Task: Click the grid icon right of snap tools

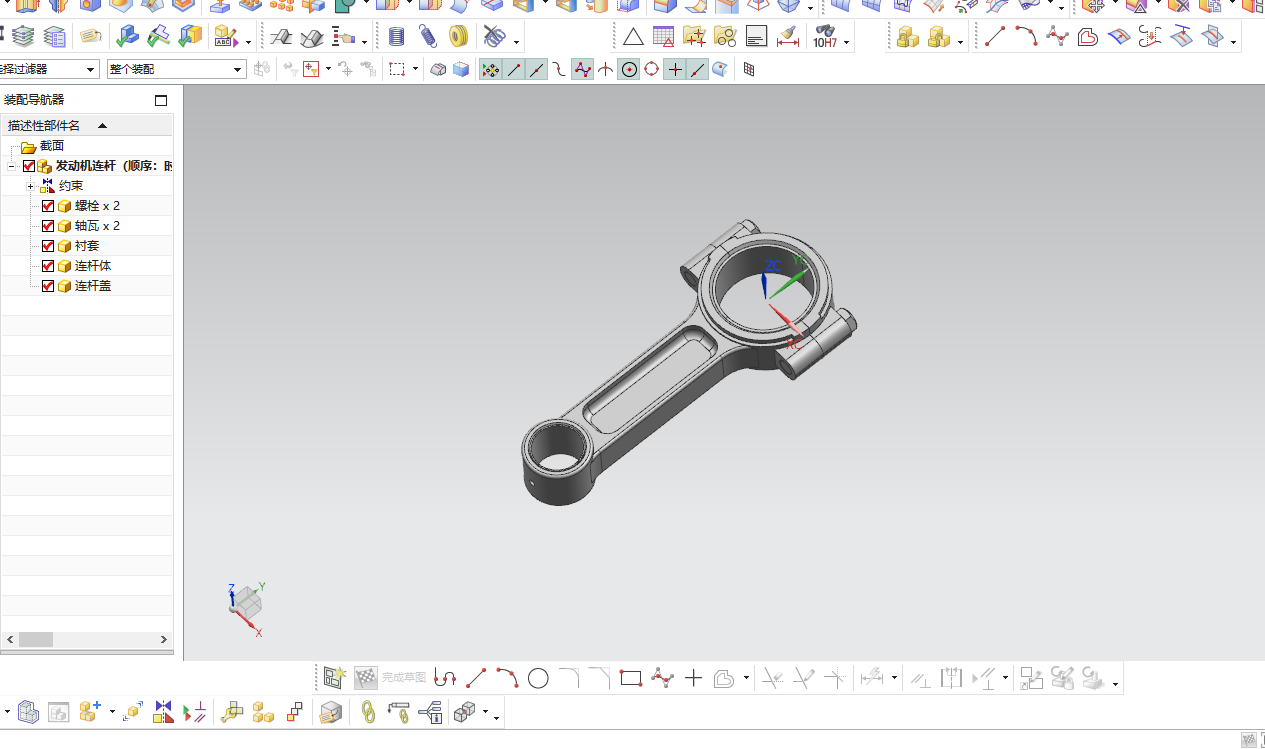Action: coord(749,69)
